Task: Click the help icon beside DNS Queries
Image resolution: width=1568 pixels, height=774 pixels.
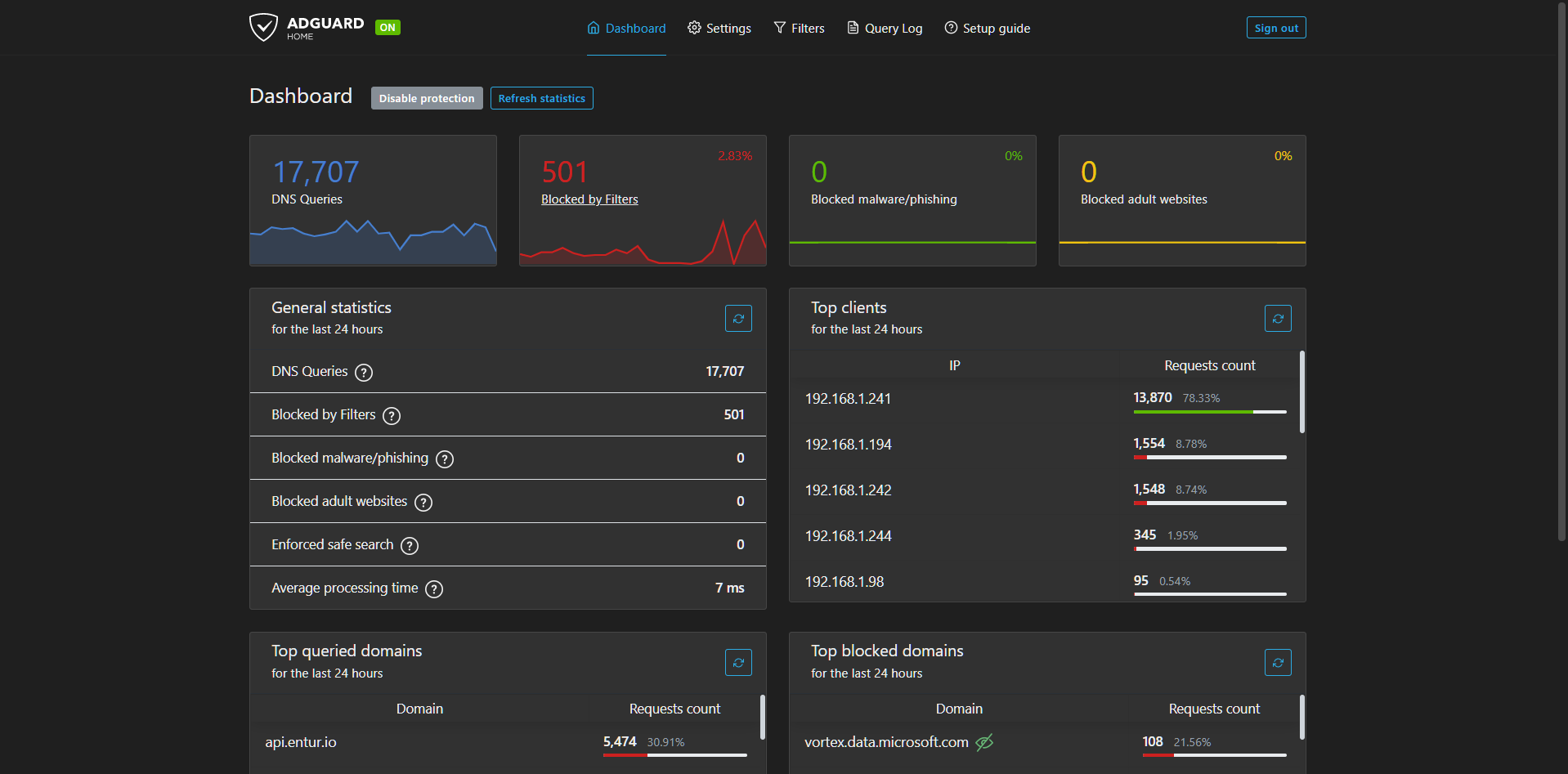Action: (364, 373)
